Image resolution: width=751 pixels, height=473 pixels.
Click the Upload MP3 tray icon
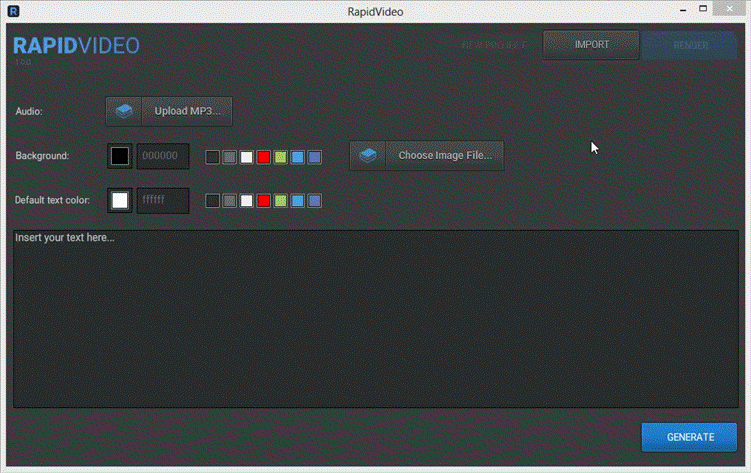point(124,111)
